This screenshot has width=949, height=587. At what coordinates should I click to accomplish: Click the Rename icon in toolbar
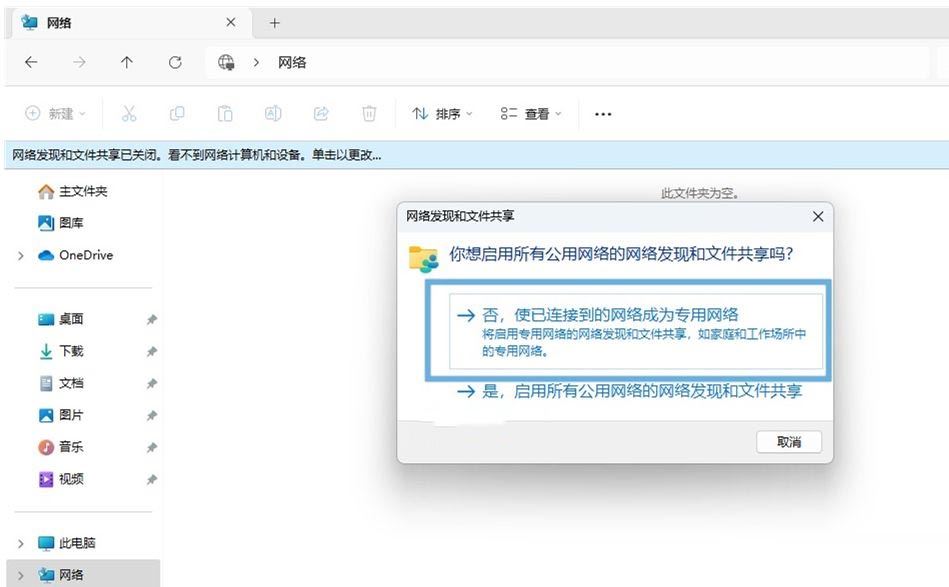point(272,114)
